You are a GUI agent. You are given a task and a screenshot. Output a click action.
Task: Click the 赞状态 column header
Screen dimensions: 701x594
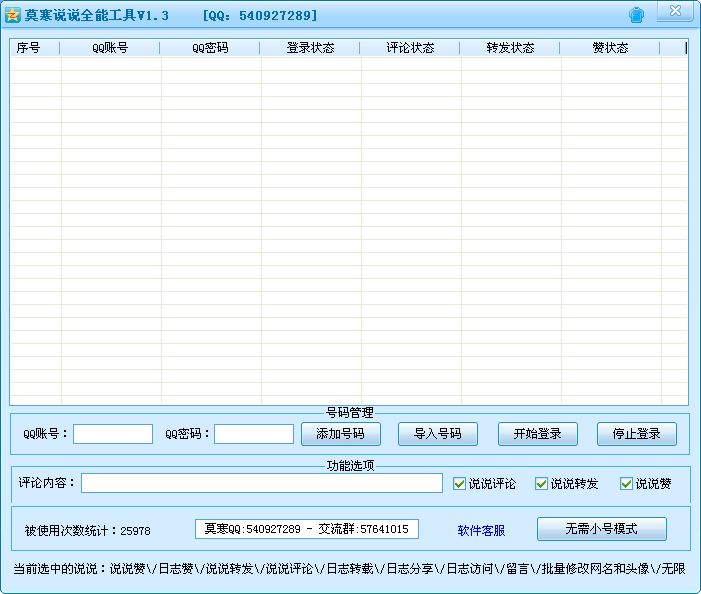coord(610,48)
